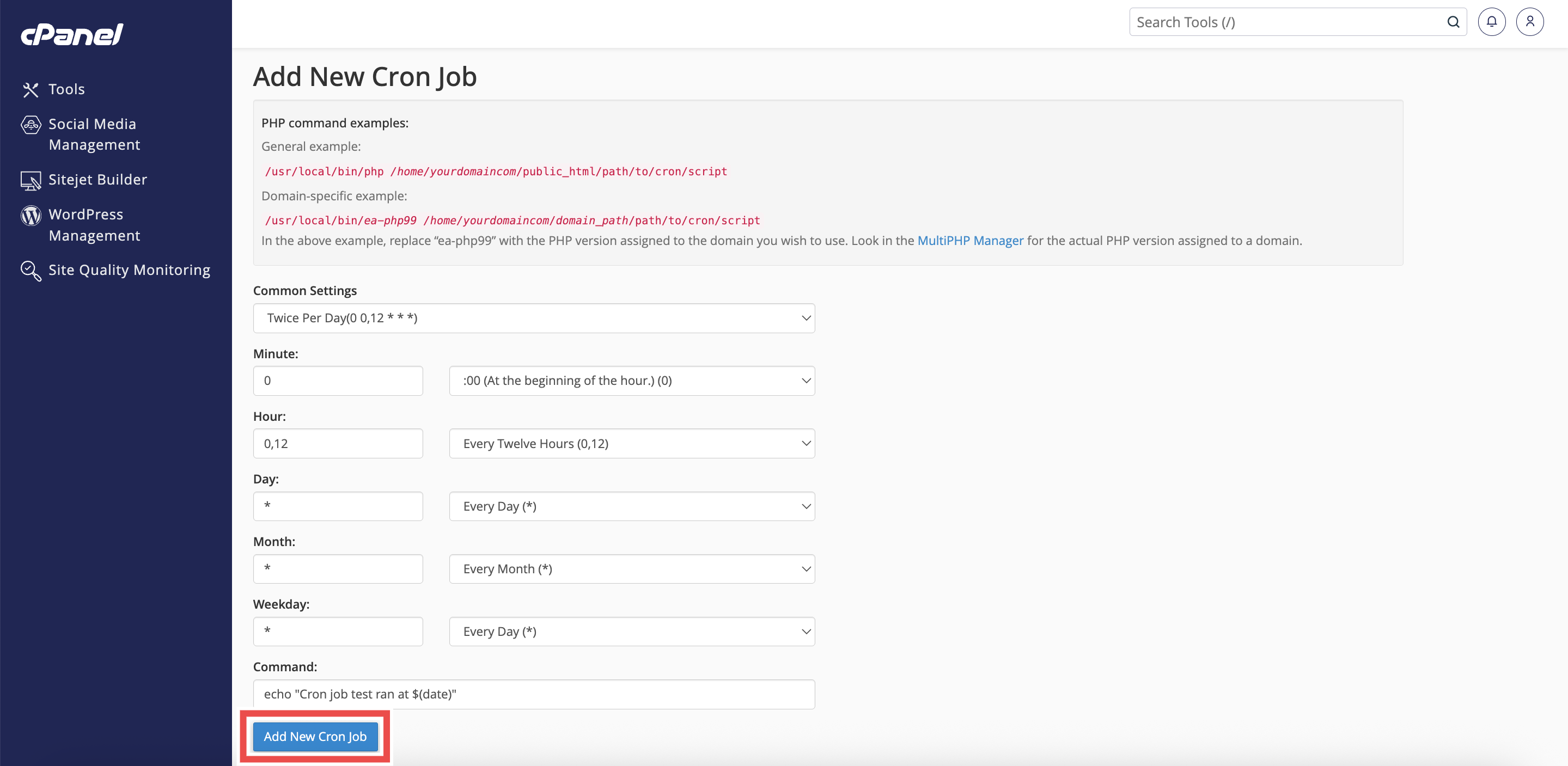Click the cPanel logo
The height and width of the screenshot is (766, 1568).
pyautogui.click(x=72, y=35)
